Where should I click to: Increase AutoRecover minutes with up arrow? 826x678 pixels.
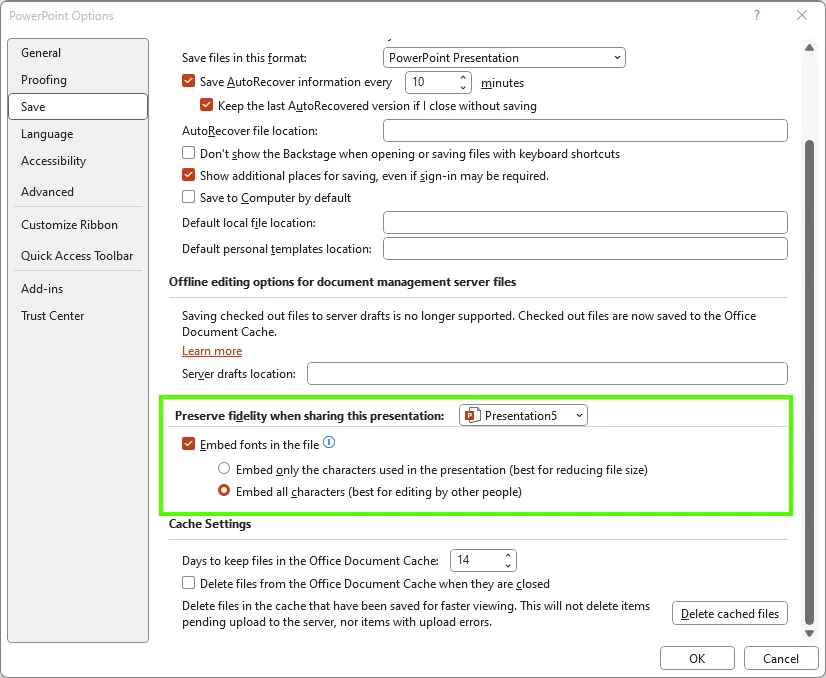464,77
